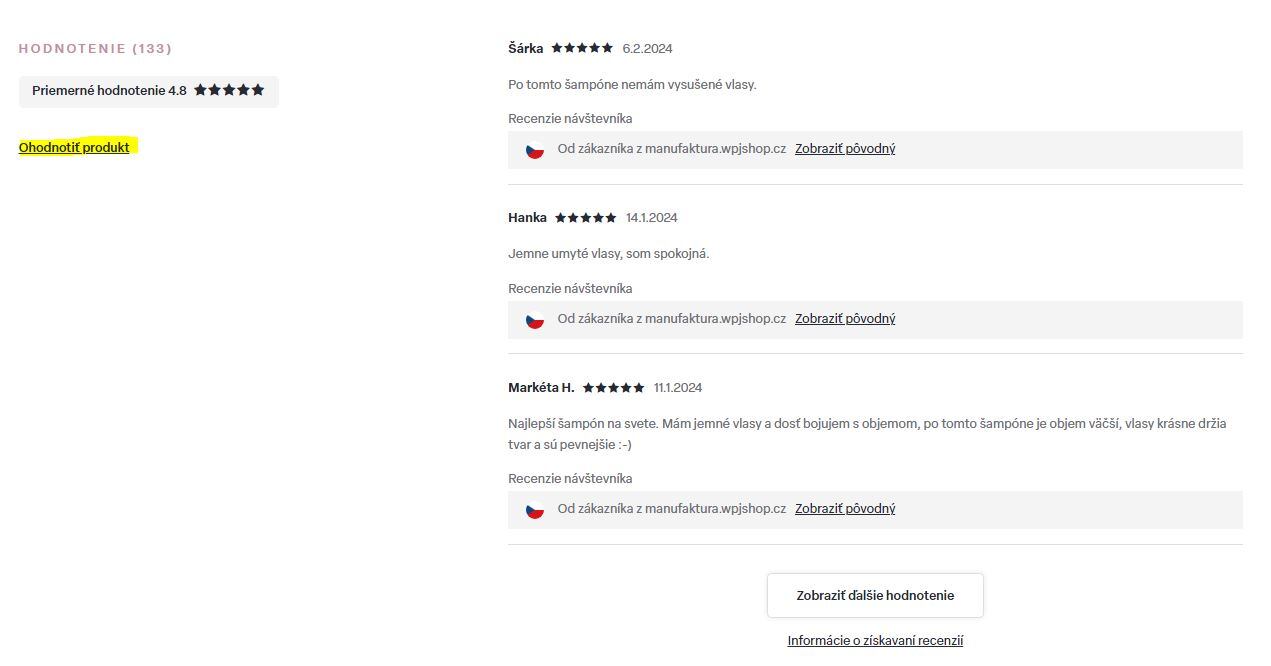Click the average rating stars icon
The image size is (1271, 666).
click(x=229, y=90)
